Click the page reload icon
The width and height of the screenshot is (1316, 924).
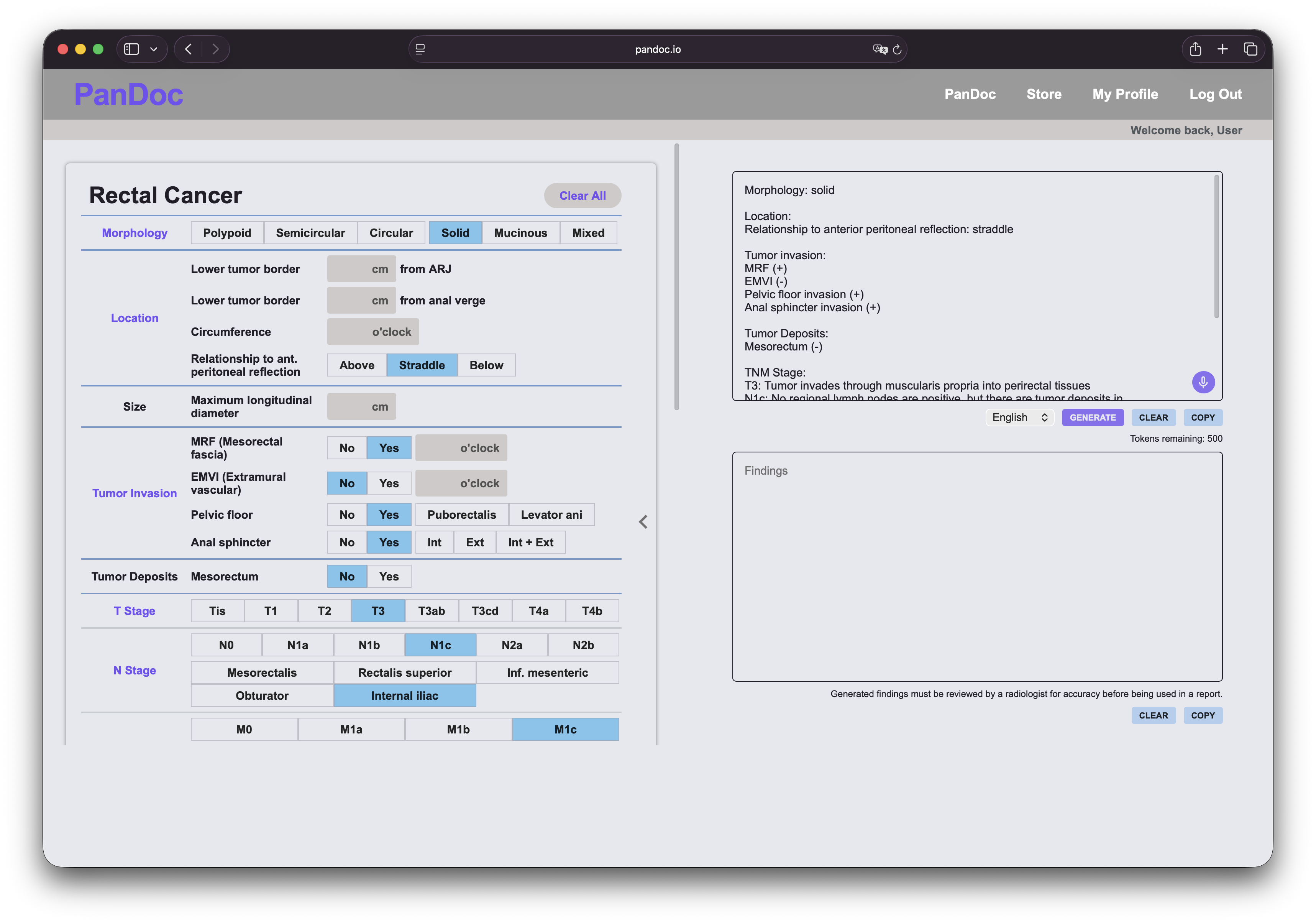897,50
